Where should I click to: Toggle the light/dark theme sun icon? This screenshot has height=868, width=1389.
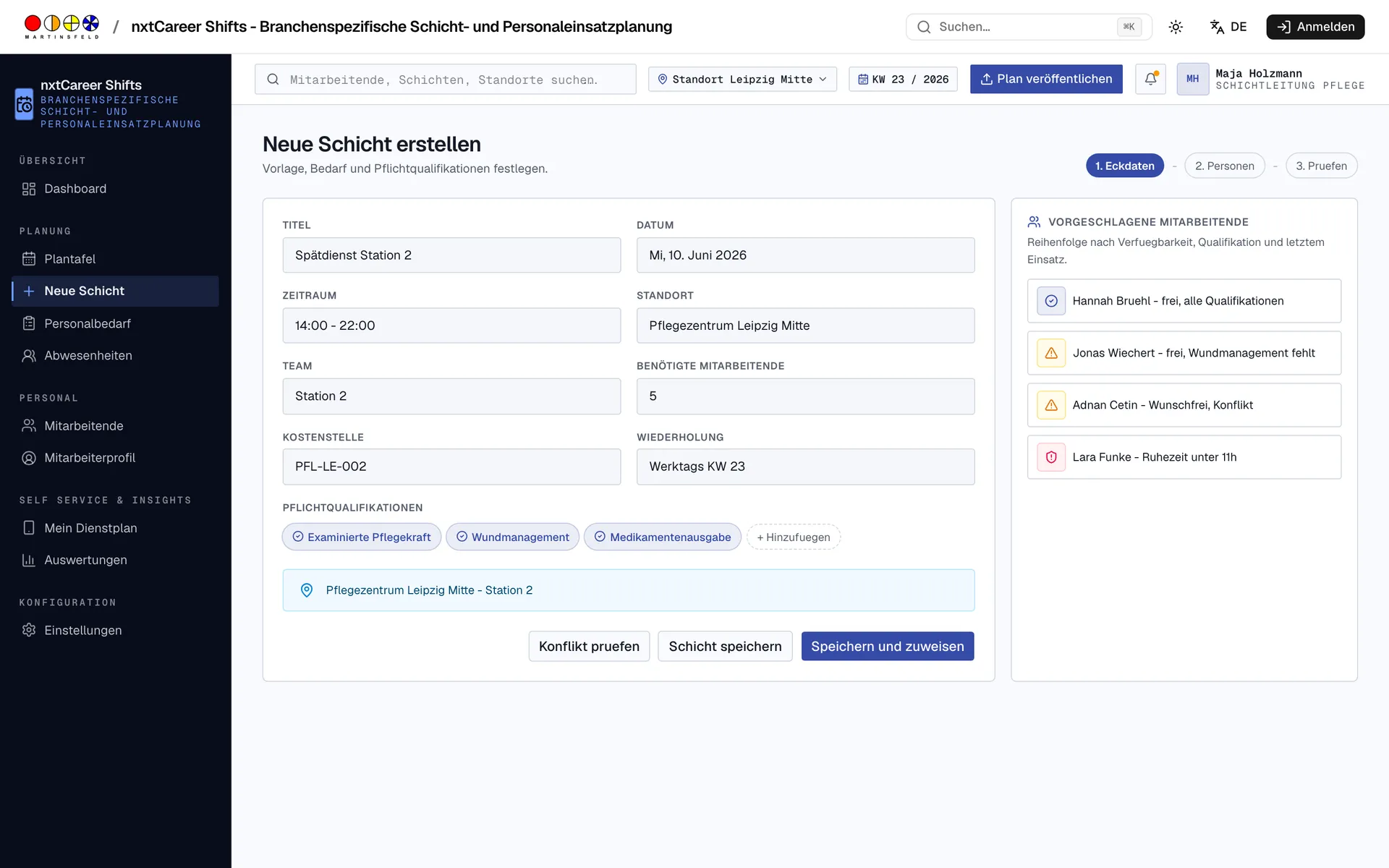tap(1176, 27)
